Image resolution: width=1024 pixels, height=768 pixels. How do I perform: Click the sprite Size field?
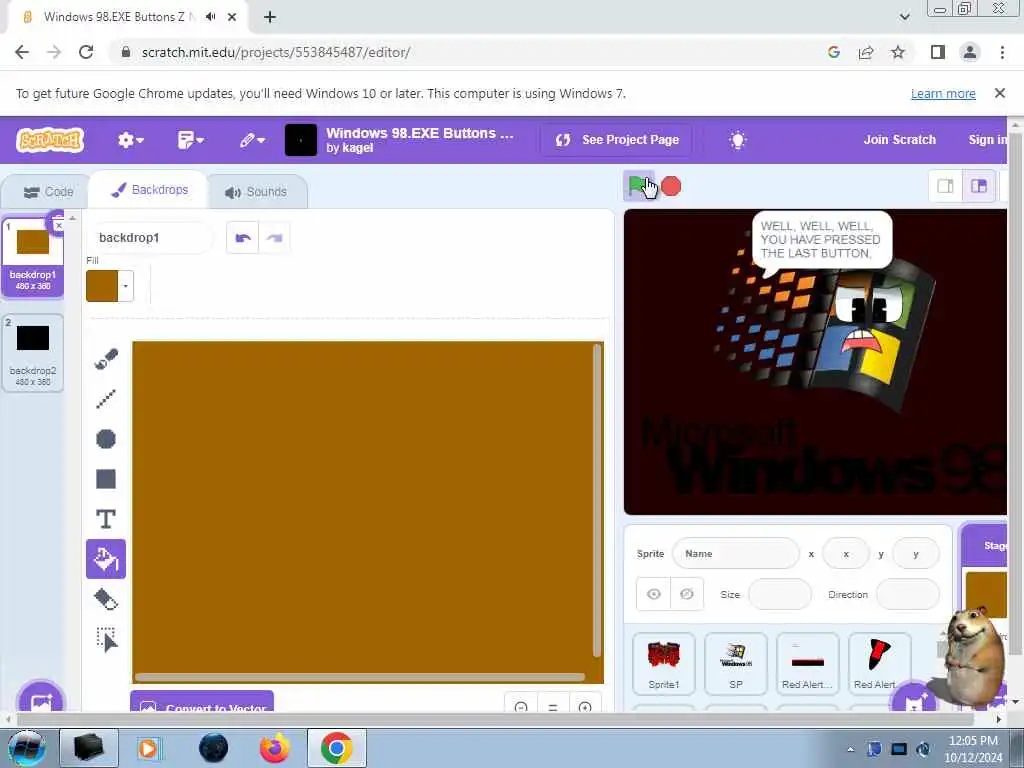coord(779,594)
